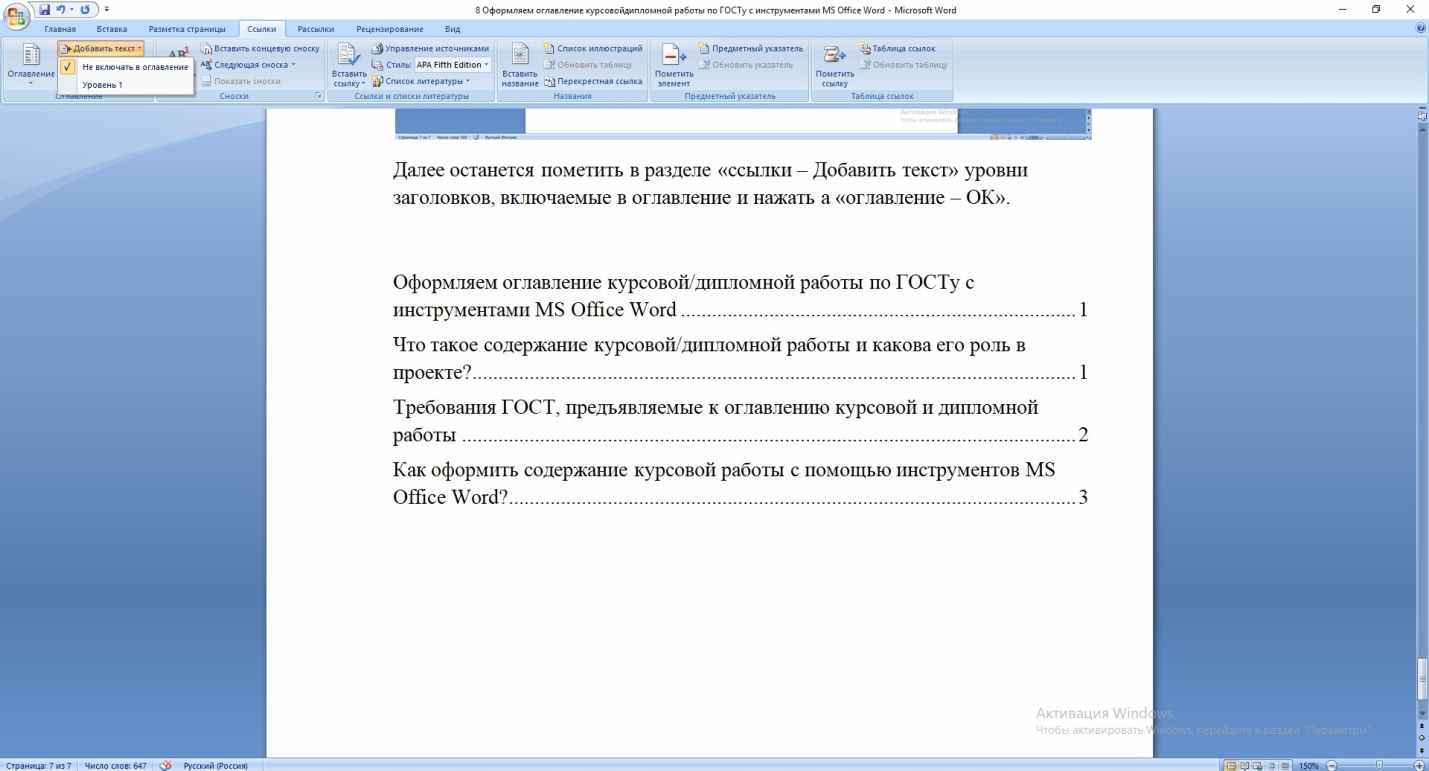Open the round Office button menu
1429x771 pixels.
tap(16, 15)
